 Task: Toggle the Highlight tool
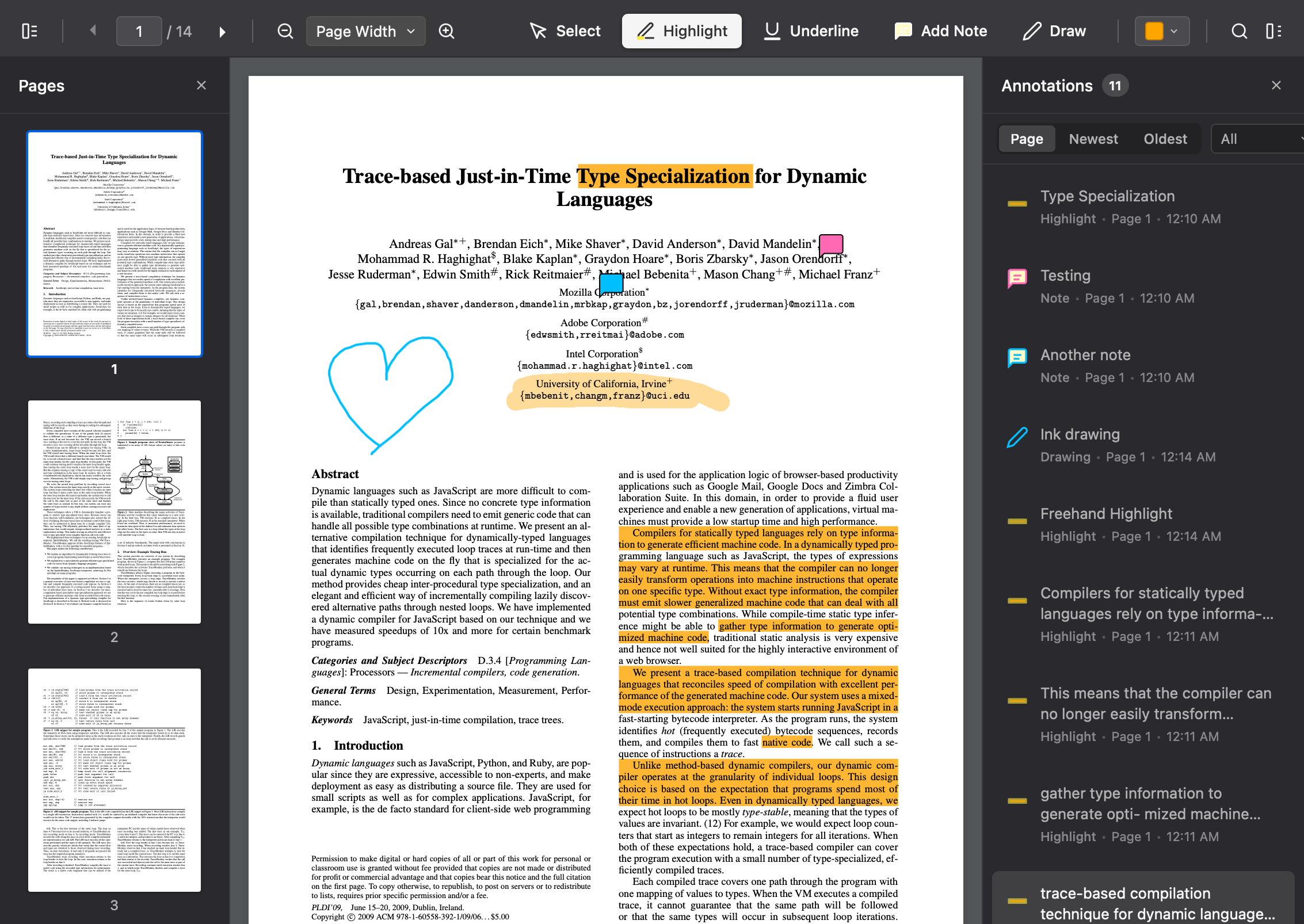[682, 31]
